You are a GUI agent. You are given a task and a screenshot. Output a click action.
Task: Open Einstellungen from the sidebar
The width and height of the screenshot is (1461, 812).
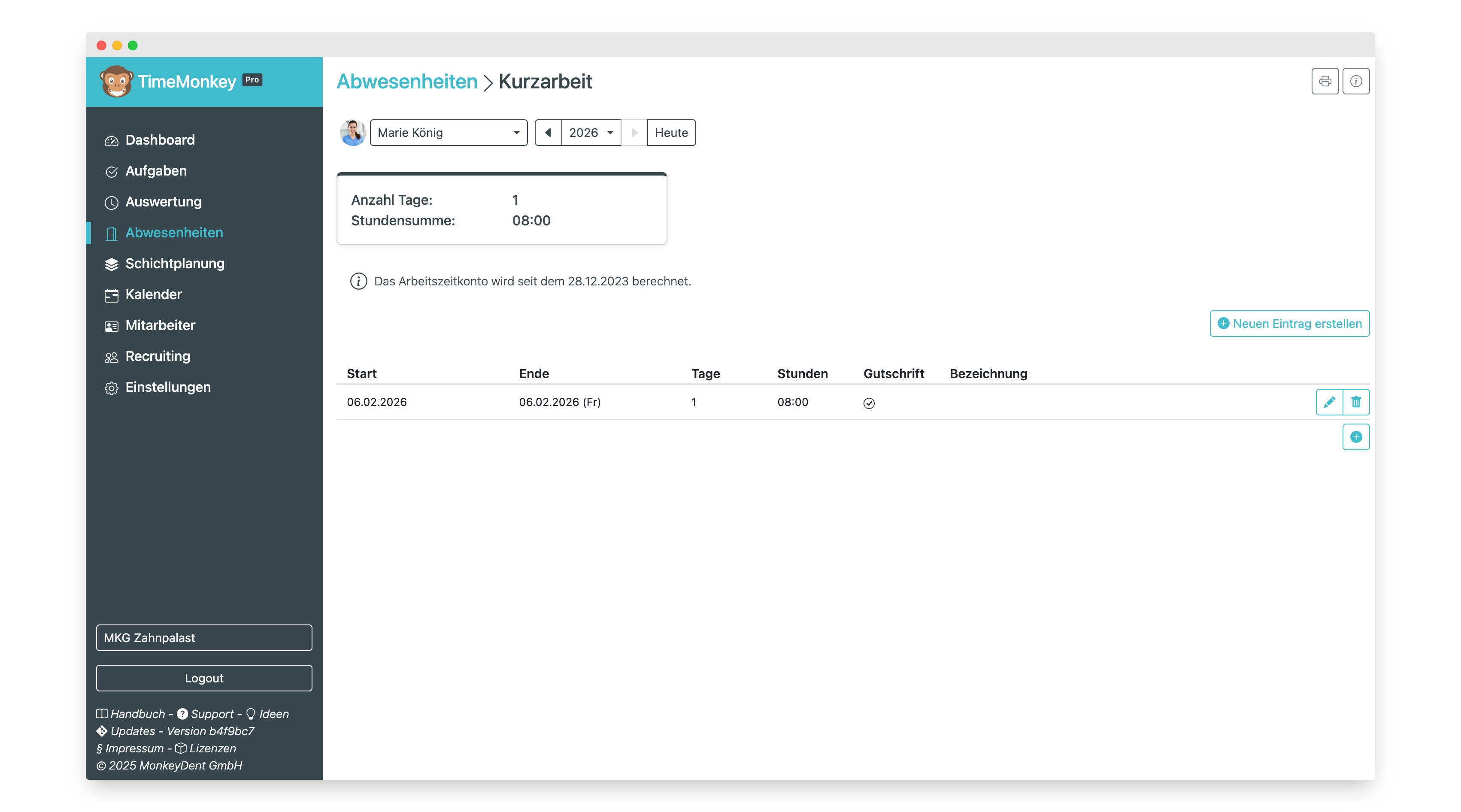pos(167,387)
